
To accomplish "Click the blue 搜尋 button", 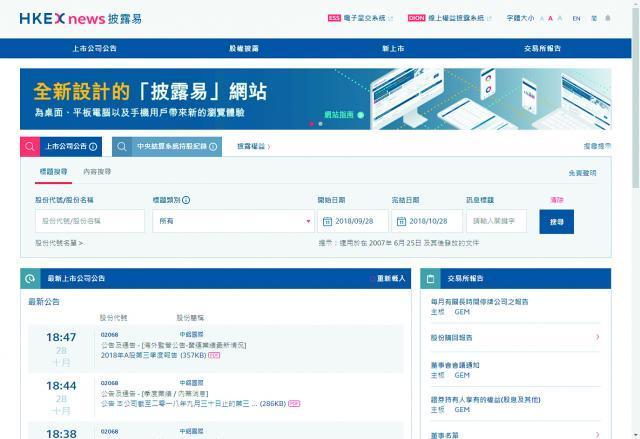I will [556, 222].
